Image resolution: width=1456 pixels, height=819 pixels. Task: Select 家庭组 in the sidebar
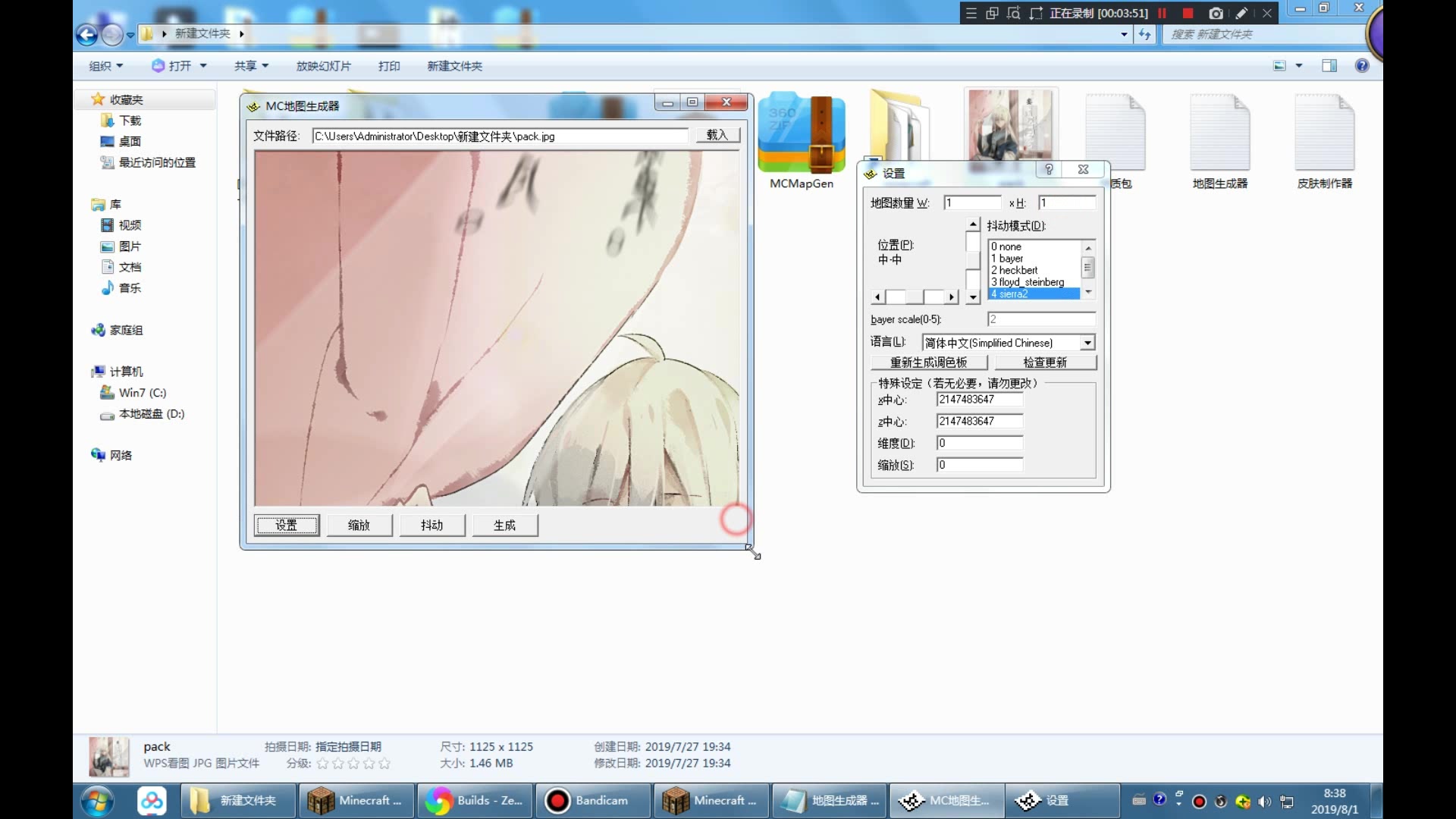[126, 330]
